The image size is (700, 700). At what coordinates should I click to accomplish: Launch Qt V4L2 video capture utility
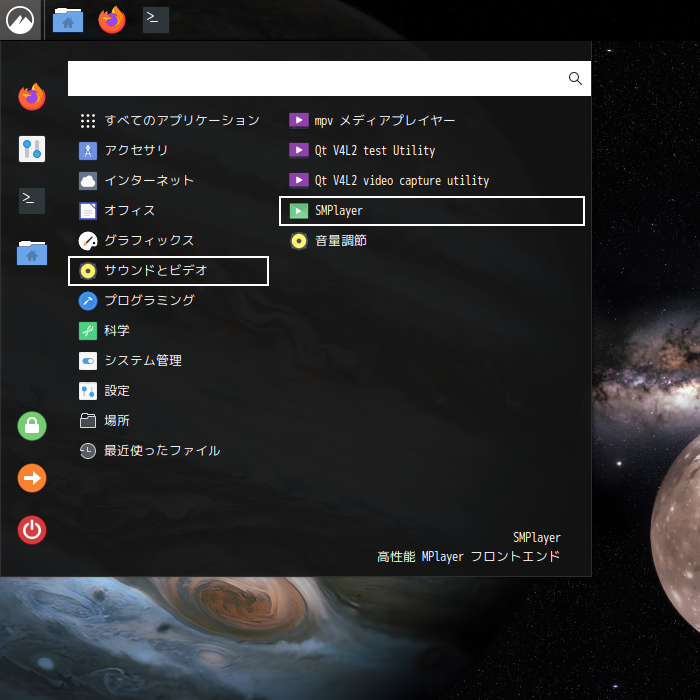tap(432, 181)
